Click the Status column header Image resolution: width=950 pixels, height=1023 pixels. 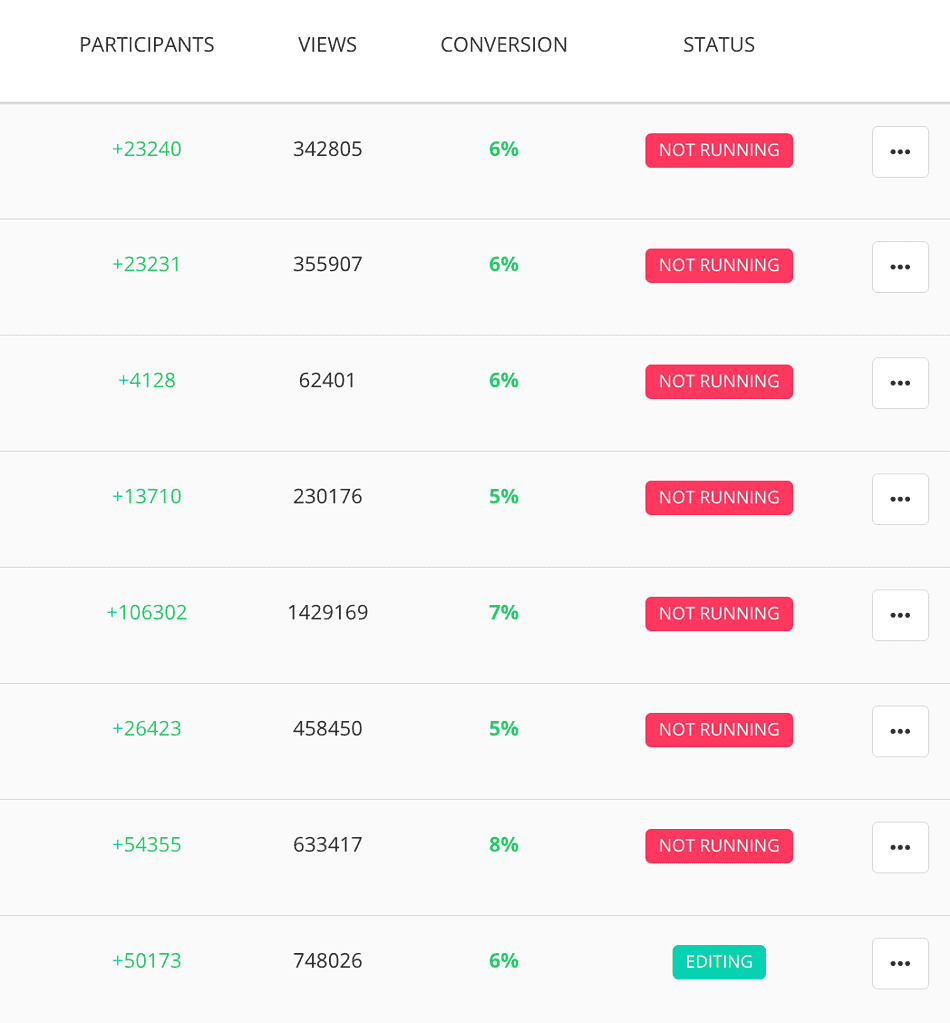point(719,45)
